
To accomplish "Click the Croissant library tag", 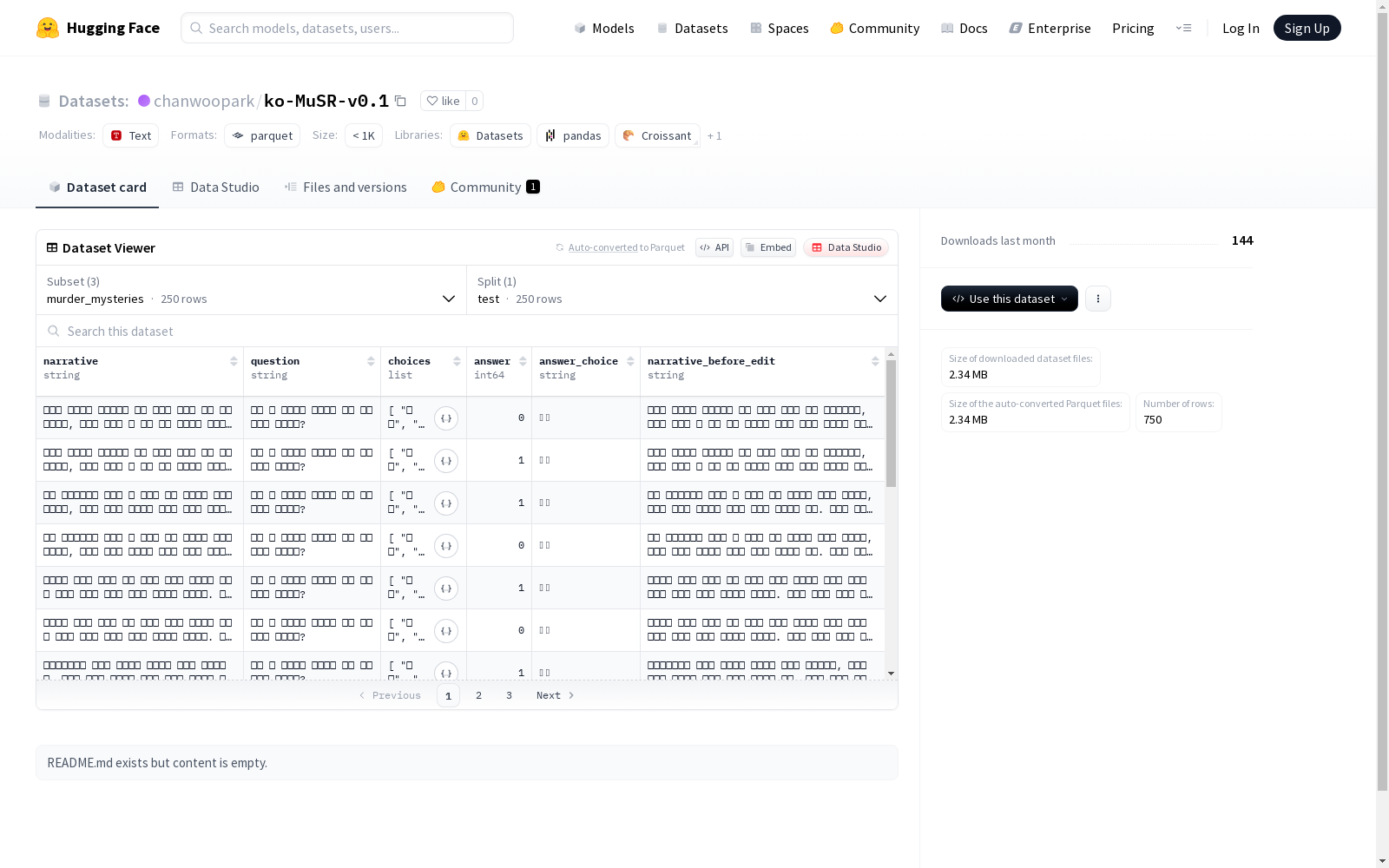I will pyautogui.click(x=657, y=135).
